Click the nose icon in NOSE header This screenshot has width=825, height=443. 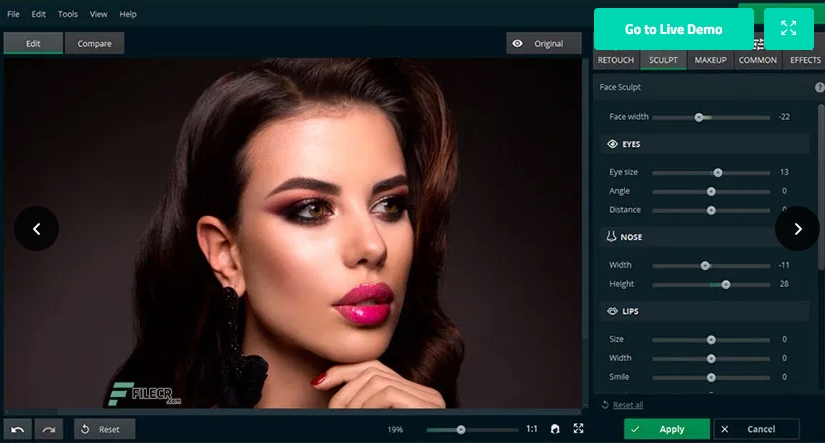tap(611, 237)
